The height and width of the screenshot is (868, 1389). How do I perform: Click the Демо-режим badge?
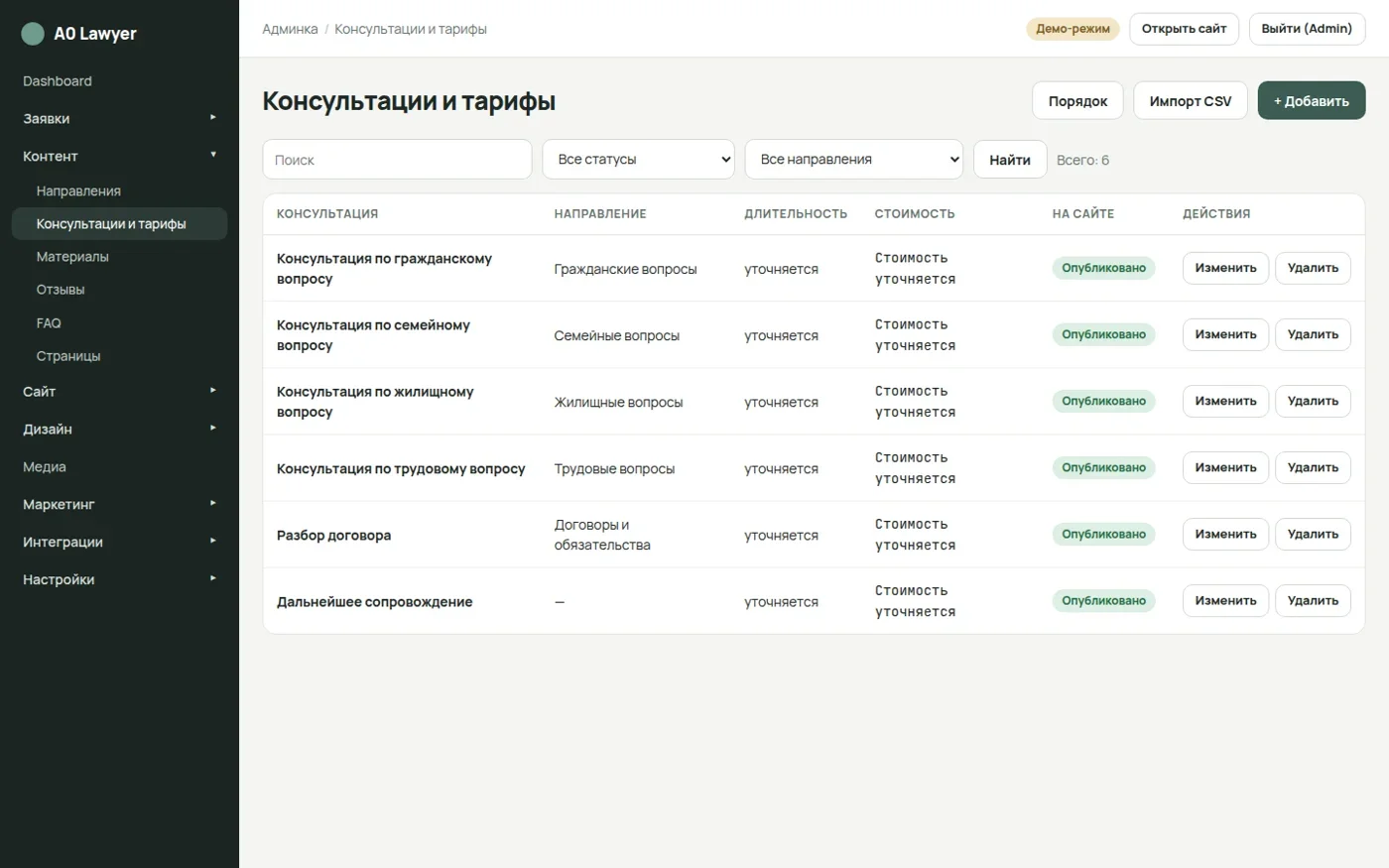(x=1073, y=29)
